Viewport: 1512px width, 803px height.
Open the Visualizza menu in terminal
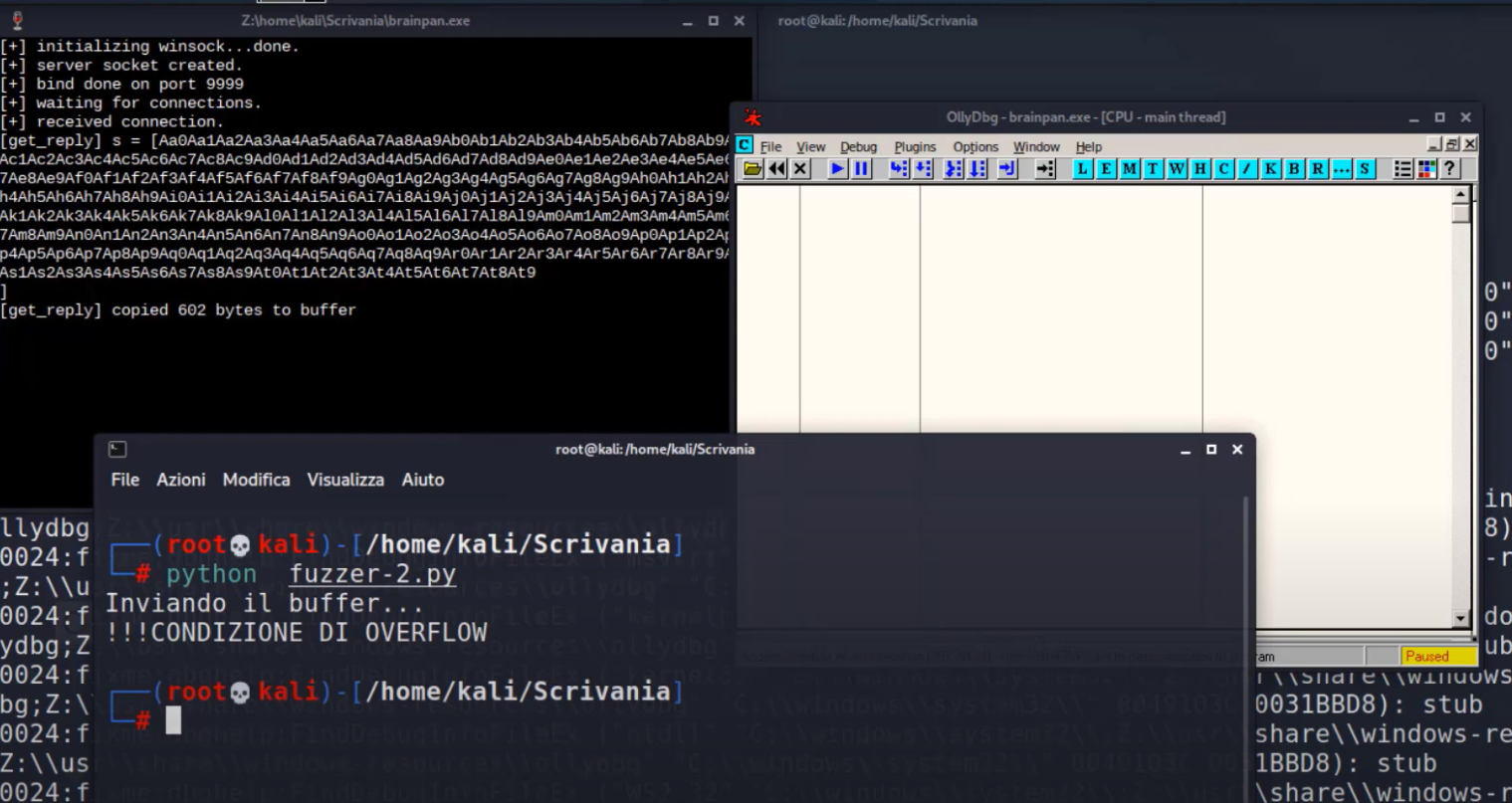345,480
